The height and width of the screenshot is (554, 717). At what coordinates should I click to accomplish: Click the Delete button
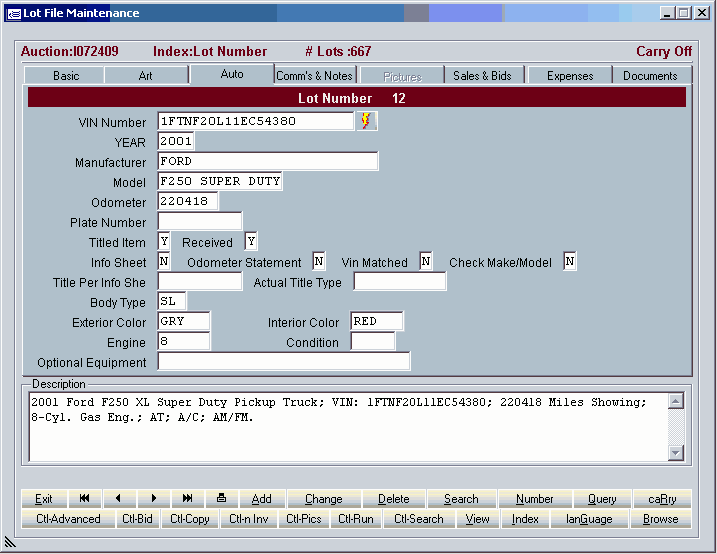point(394,499)
